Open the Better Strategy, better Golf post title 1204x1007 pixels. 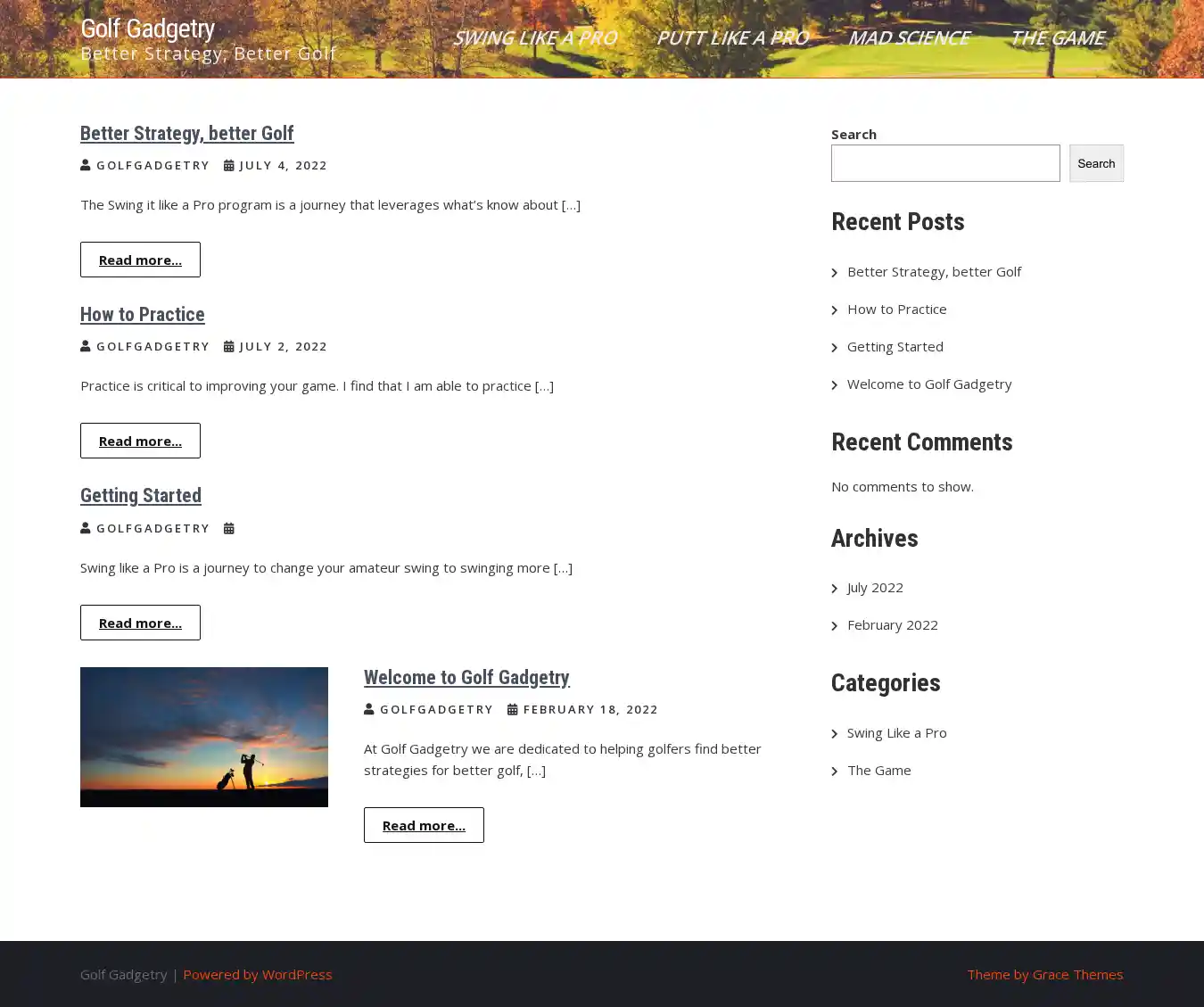click(x=186, y=133)
